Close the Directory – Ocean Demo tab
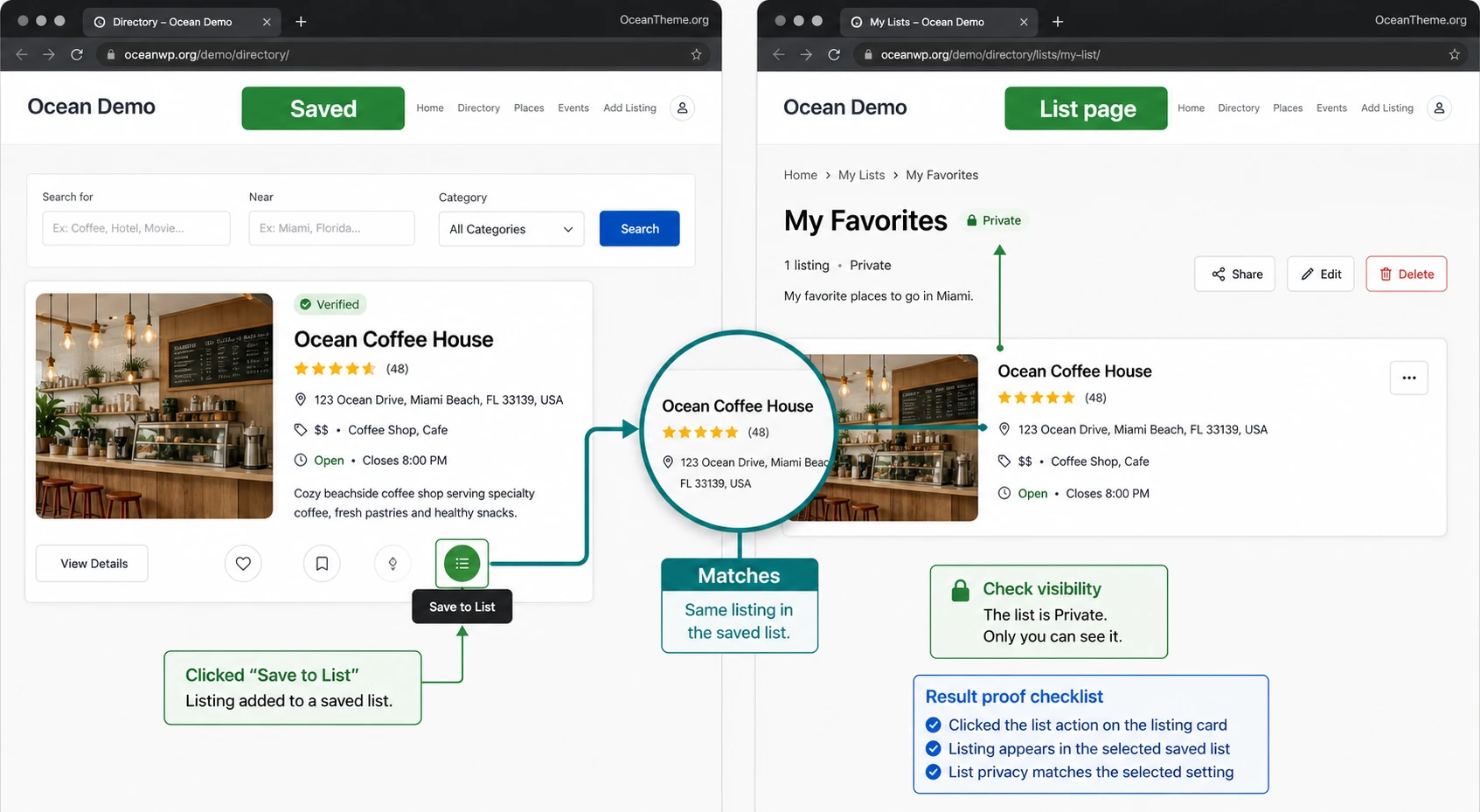The image size is (1480, 812). (x=267, y=22)
